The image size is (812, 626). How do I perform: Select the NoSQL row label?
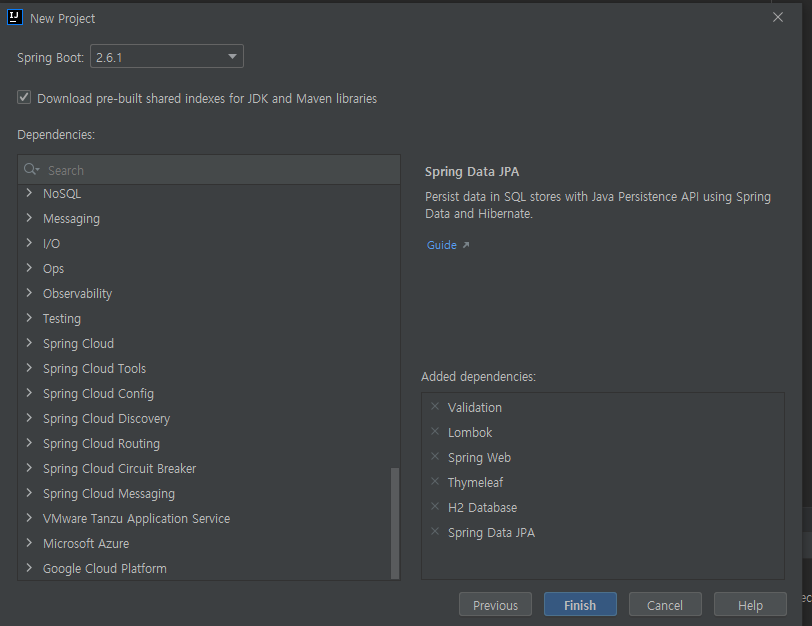pos(62,194)
